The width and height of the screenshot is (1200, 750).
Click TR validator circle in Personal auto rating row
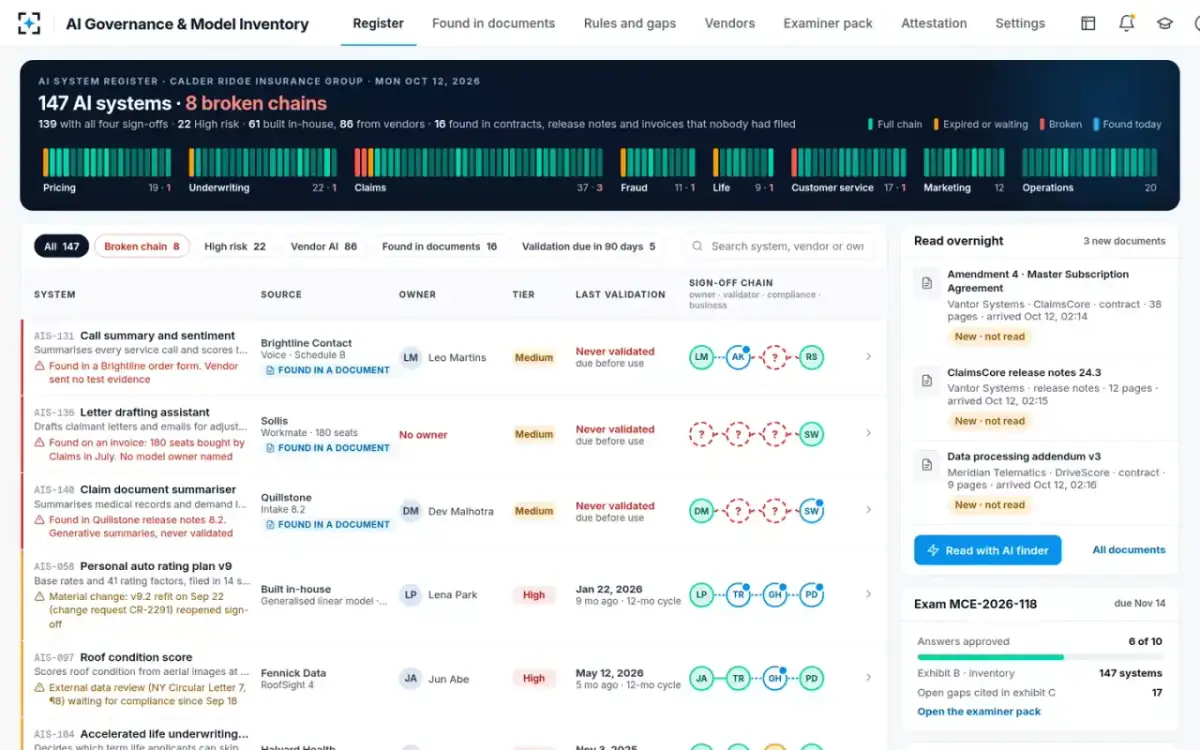click(738, 595)
